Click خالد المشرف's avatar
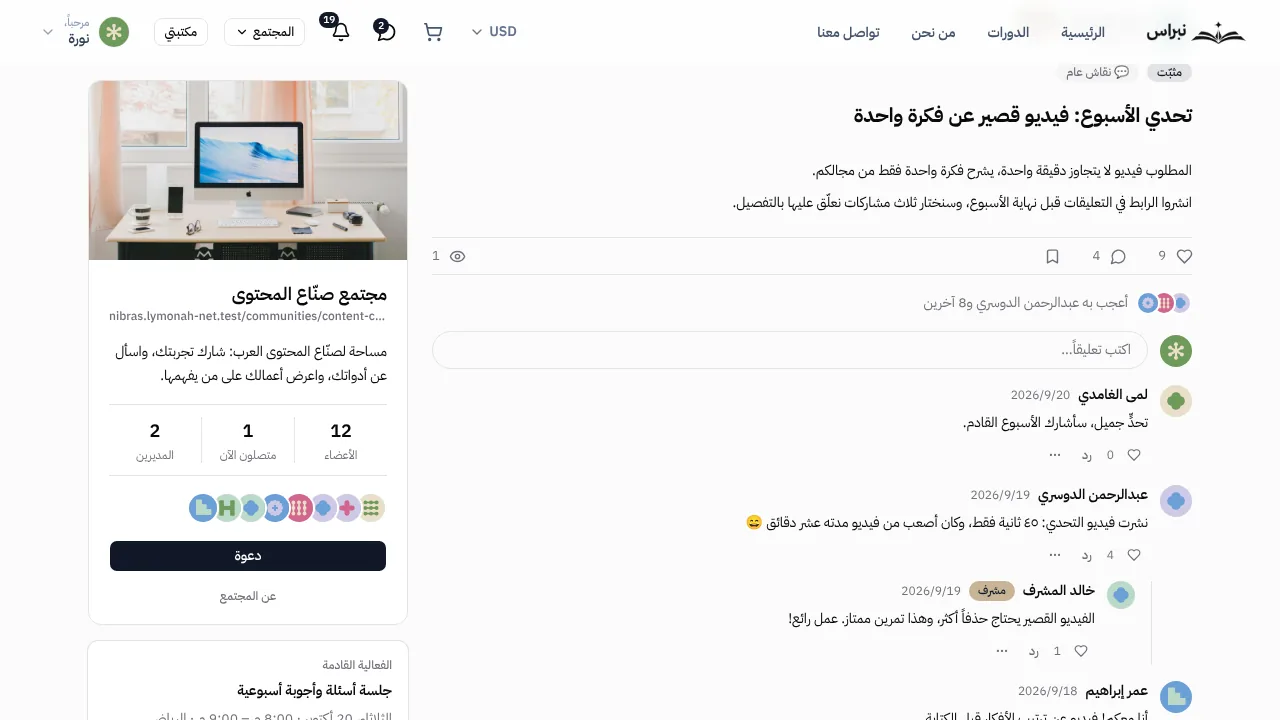Image resolution: width=1280 pixels, height=720 pixels. coord(1121,595)
